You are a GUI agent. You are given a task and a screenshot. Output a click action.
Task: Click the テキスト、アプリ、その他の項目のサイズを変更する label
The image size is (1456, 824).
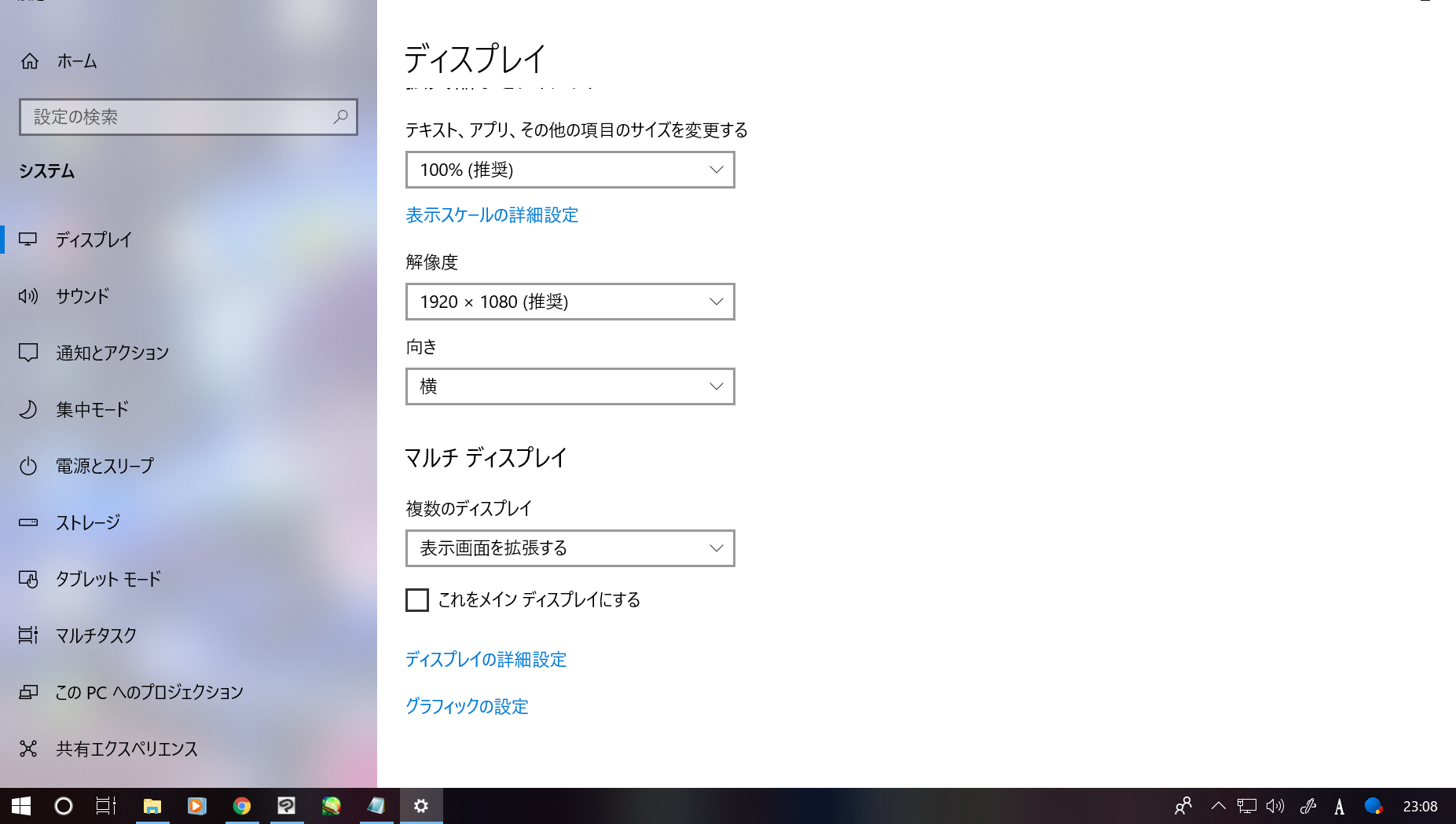(x=577, y=130)
